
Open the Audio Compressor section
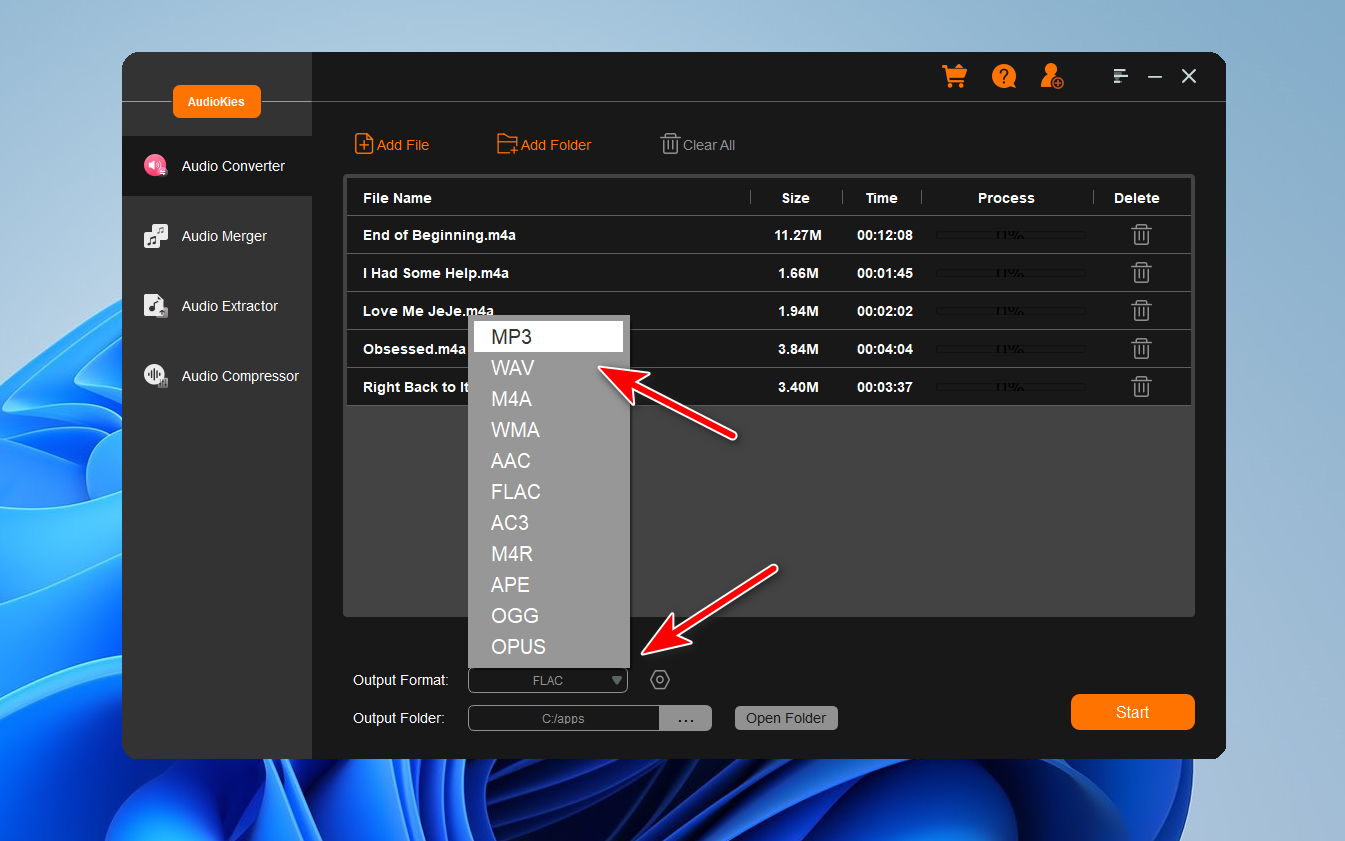click(x=239, y=377)
